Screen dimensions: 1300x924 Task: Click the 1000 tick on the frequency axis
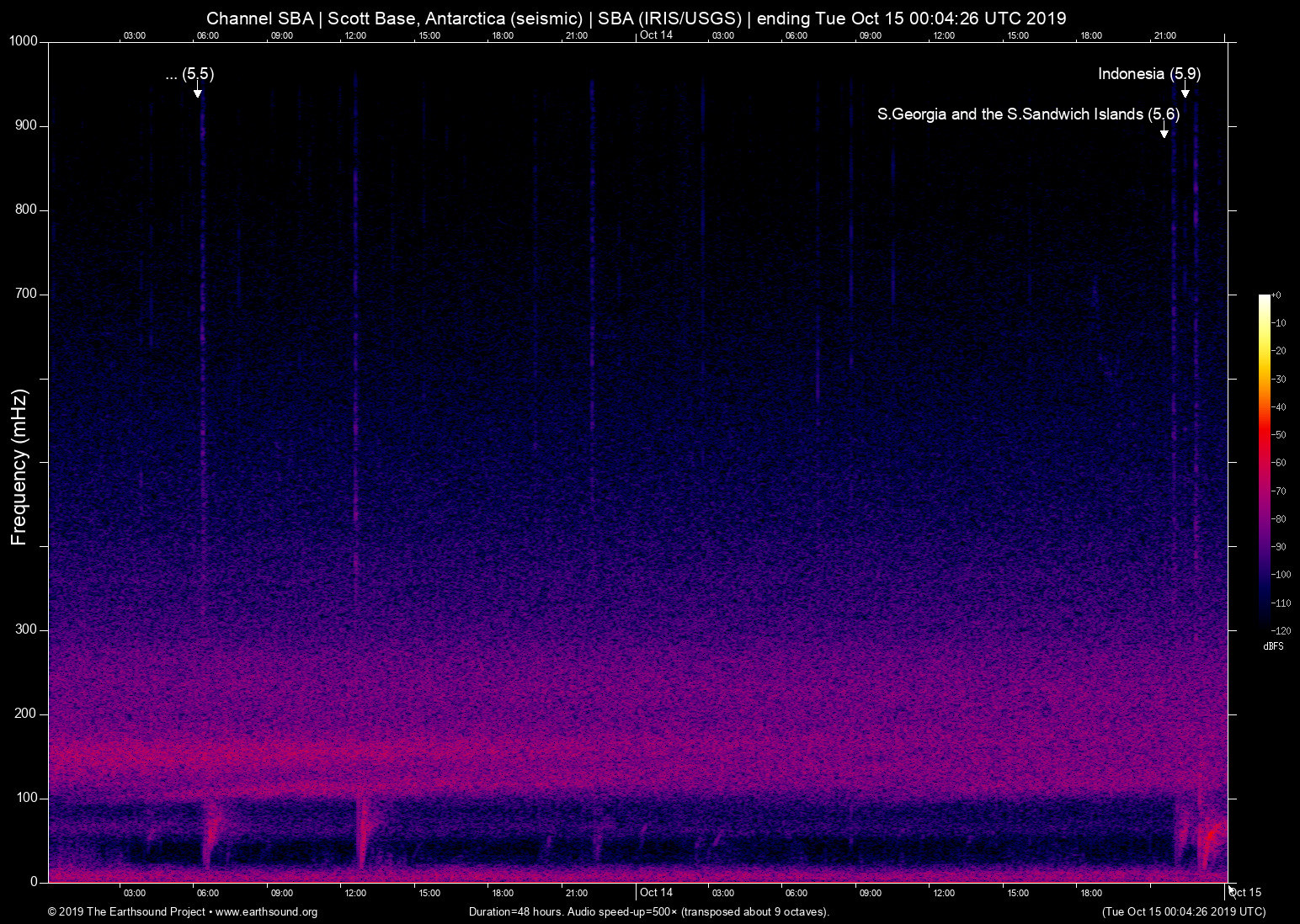[x=24, y=41]
